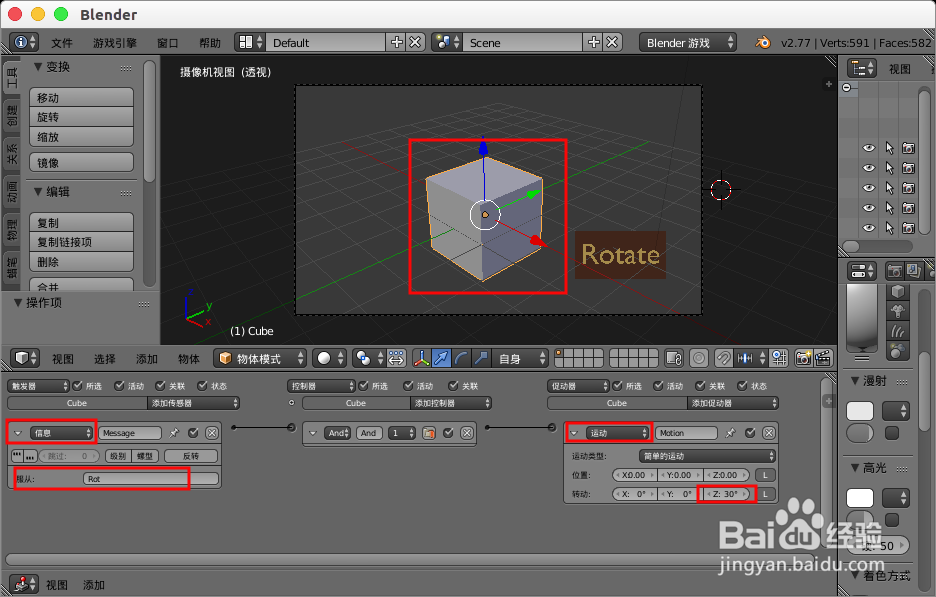Click the 复制链接项 button
The width and height of the screenshot is (936, 597).
pyautogui.click(x=81, y=242)
